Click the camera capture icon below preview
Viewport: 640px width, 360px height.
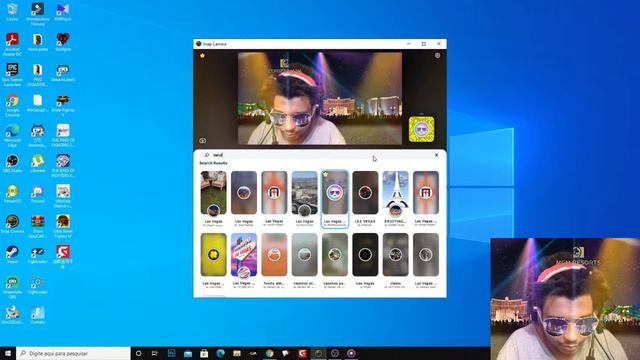[202, 140]
